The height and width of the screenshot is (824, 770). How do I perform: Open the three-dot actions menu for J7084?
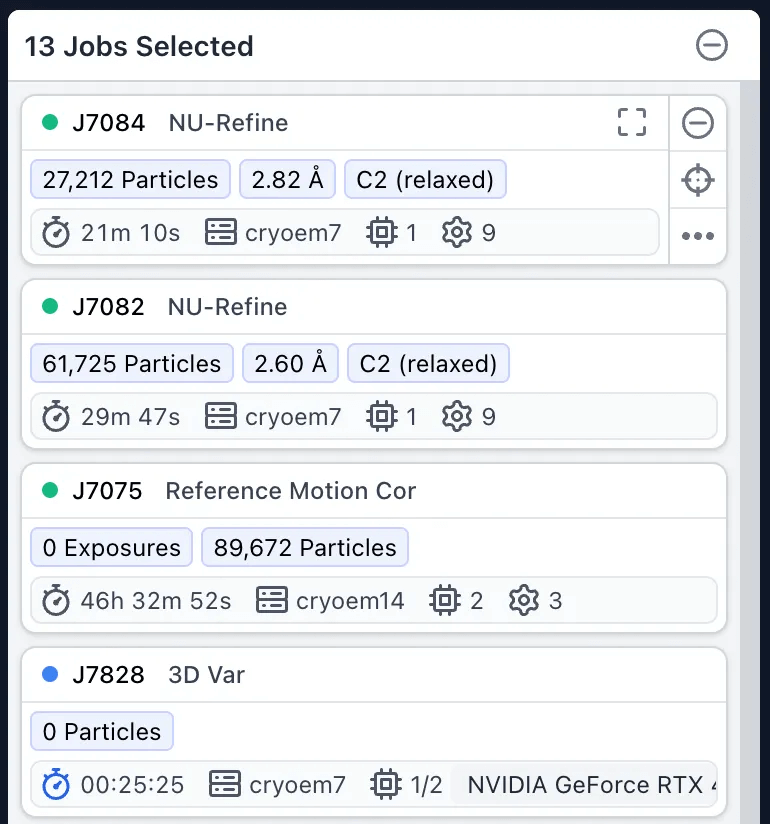(698, 236)
